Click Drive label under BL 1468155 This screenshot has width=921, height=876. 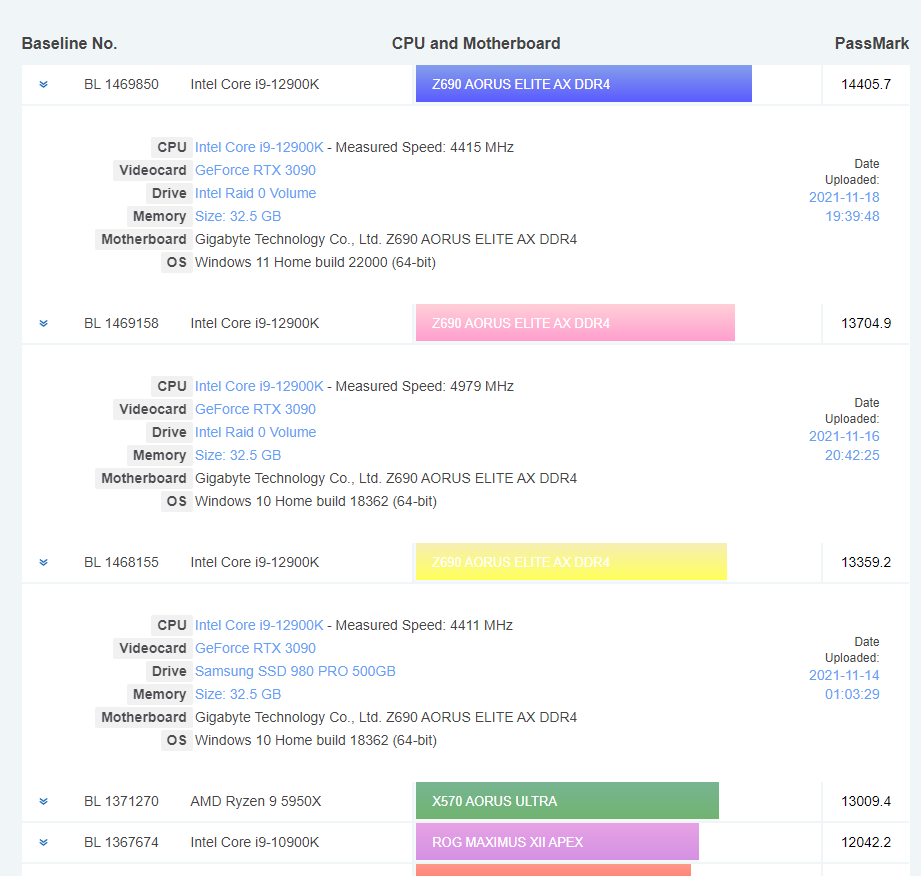pyautogui.click(x=169, y=671)
